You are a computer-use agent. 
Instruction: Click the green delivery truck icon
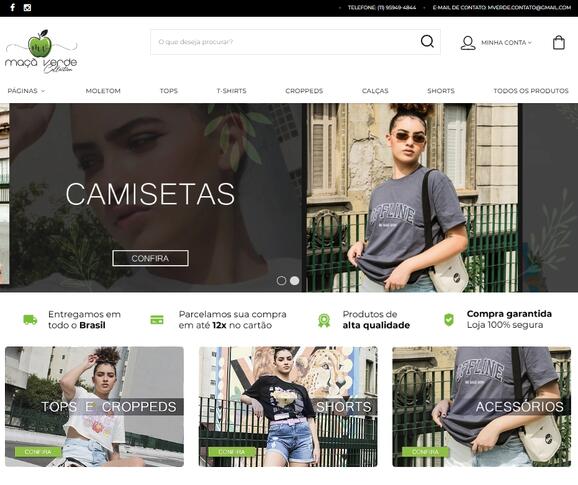[30, 320]
